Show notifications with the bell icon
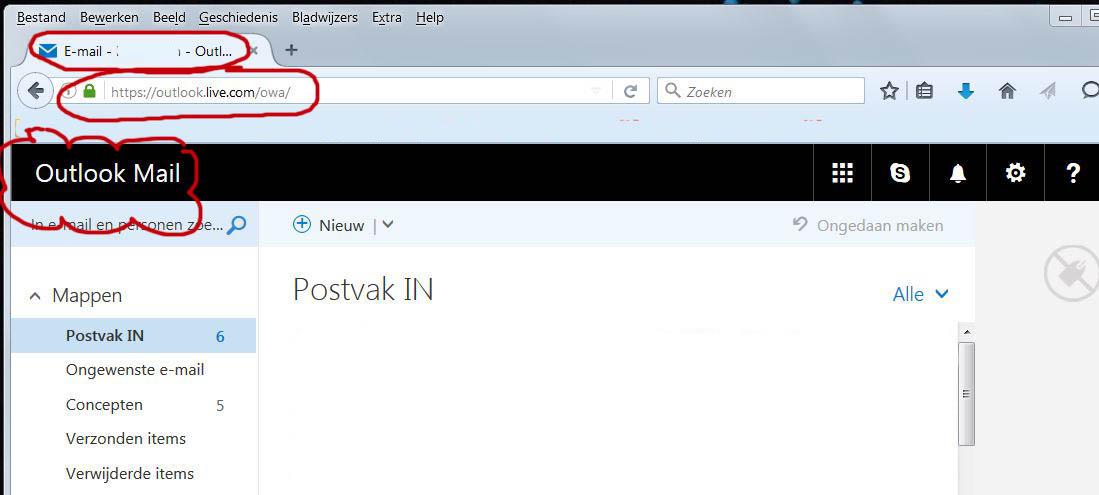Image resolution: width=1099 pixels, height=495 pixels. (x=957, y=173)
